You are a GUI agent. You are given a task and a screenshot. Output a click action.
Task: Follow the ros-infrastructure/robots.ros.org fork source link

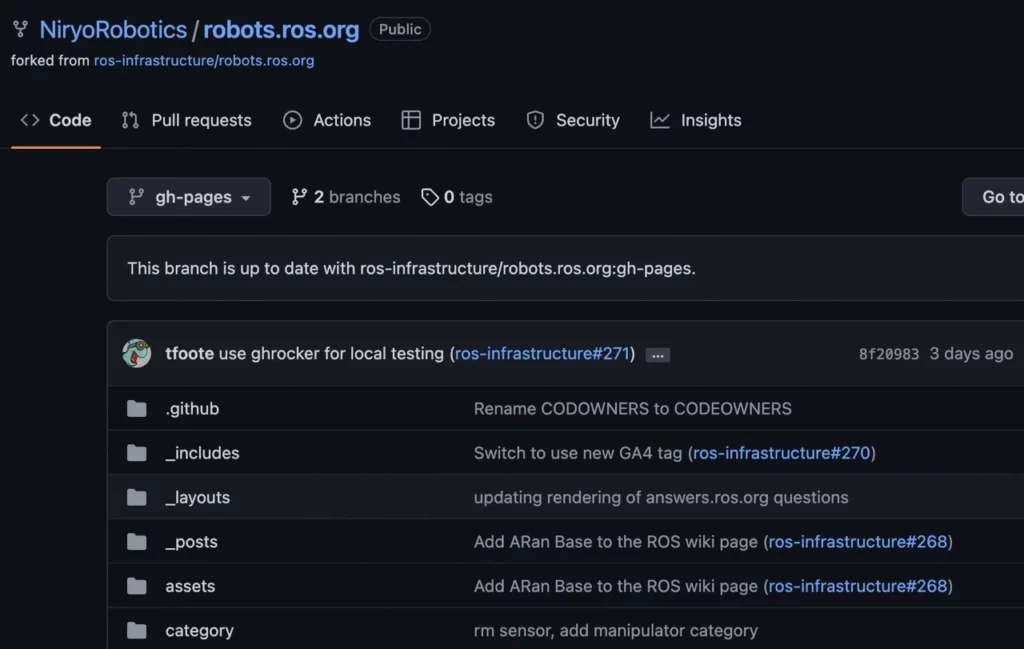204,60
